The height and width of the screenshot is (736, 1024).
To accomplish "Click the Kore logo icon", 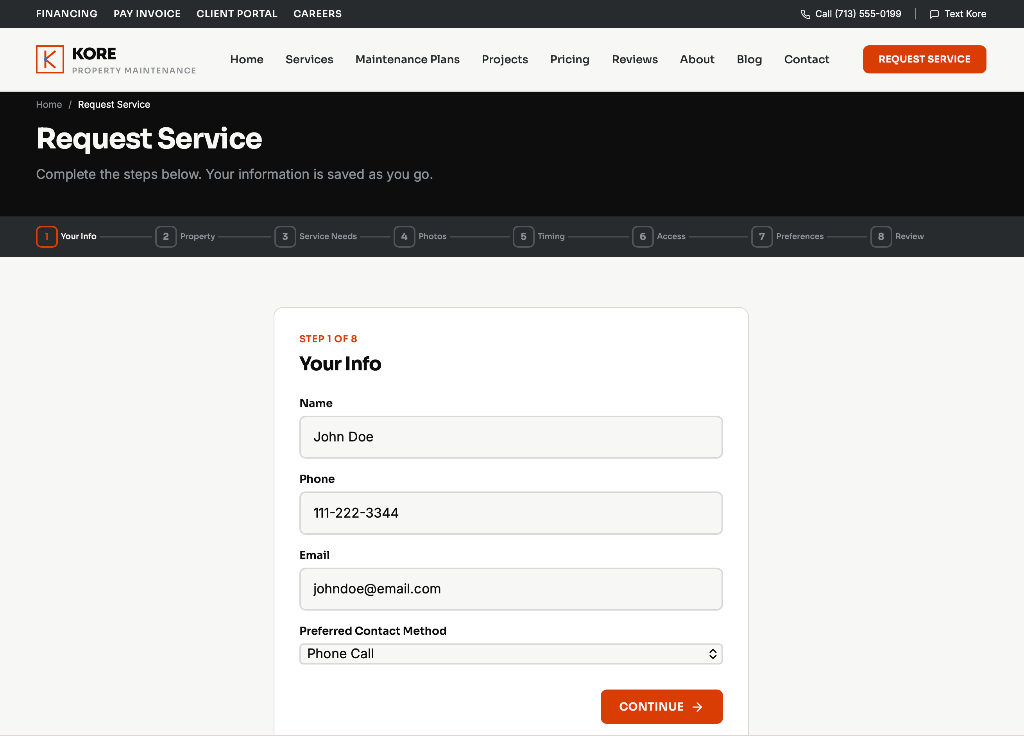I will (x=50, y=59).
